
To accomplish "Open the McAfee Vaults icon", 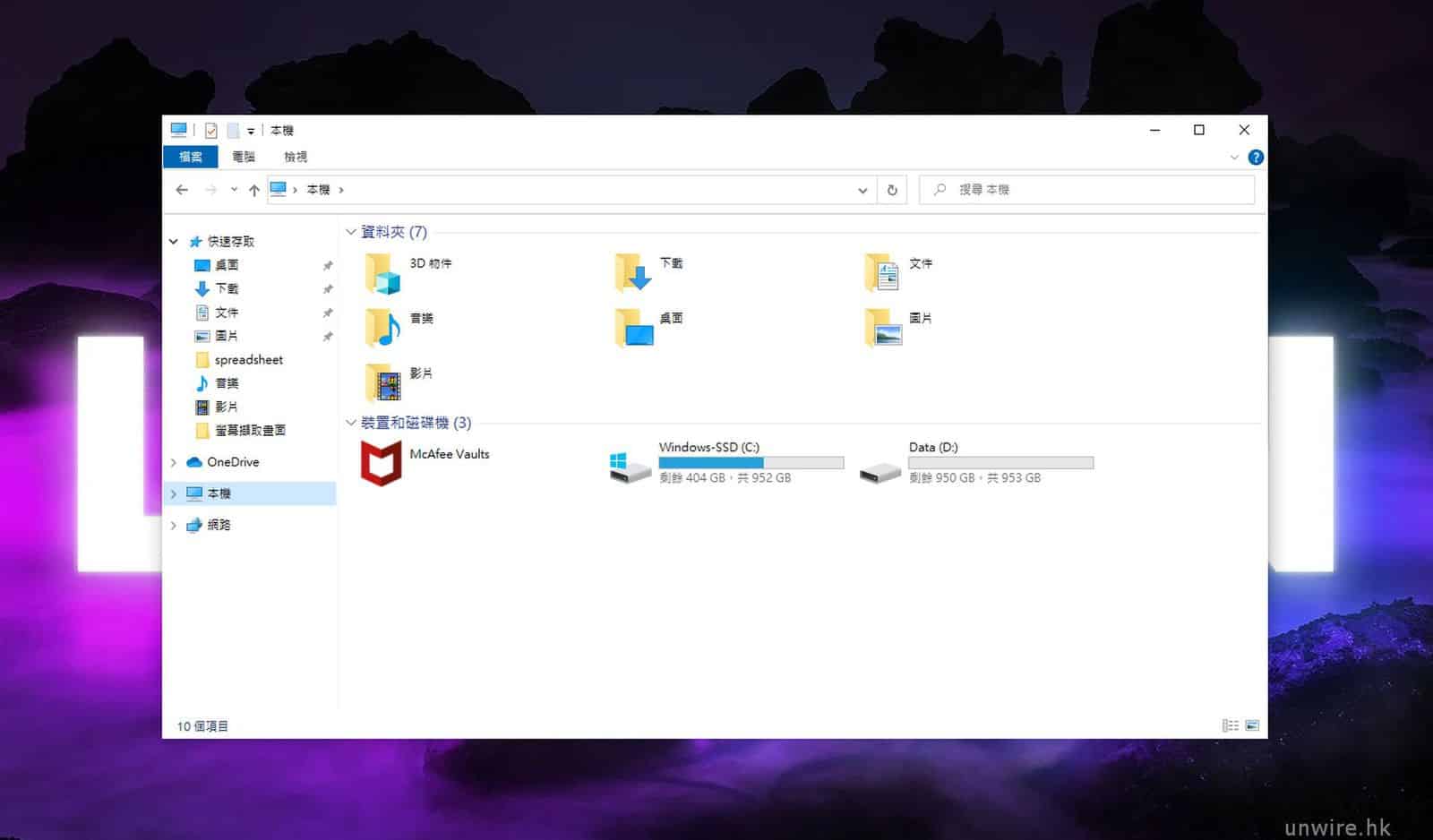I will [x=381, y=463].
